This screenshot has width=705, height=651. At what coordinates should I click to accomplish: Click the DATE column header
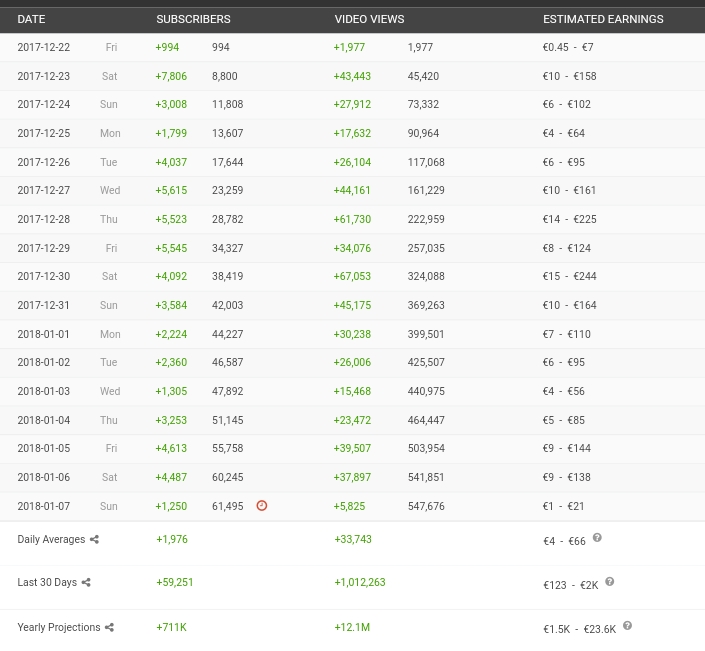point(31,19)
